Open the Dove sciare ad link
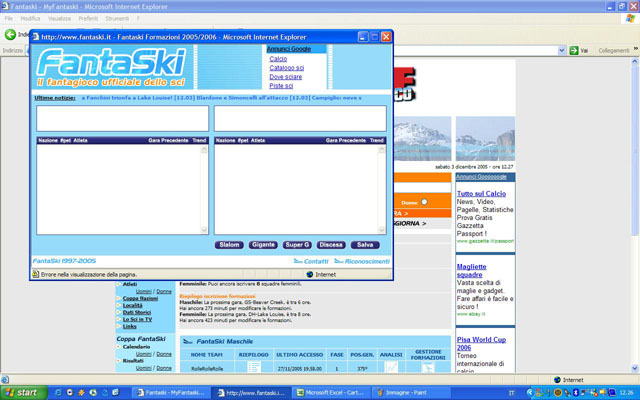This screenshot has height=400, width=640. [286, 77]
